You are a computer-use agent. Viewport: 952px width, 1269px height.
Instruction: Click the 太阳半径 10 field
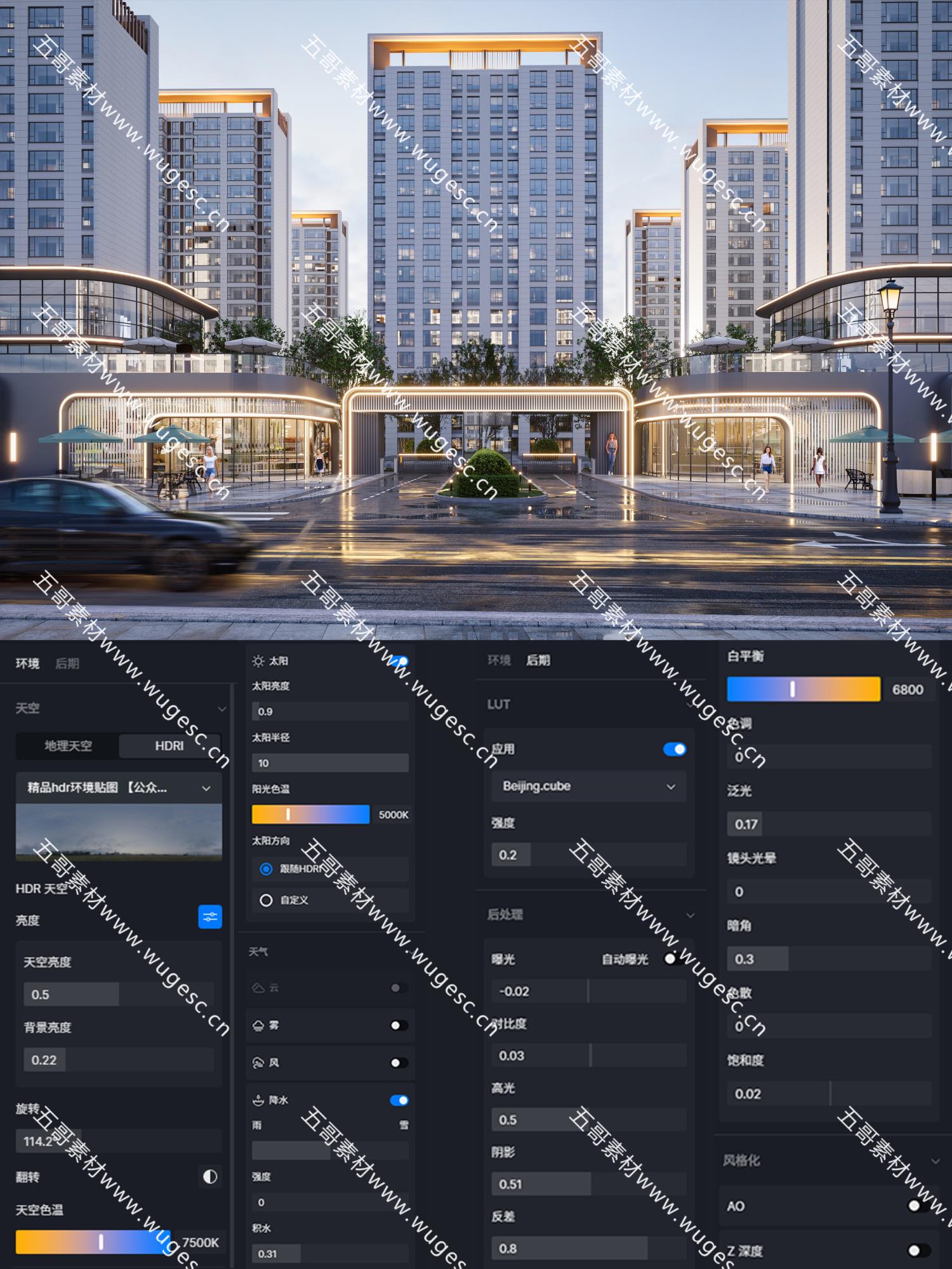330,763
